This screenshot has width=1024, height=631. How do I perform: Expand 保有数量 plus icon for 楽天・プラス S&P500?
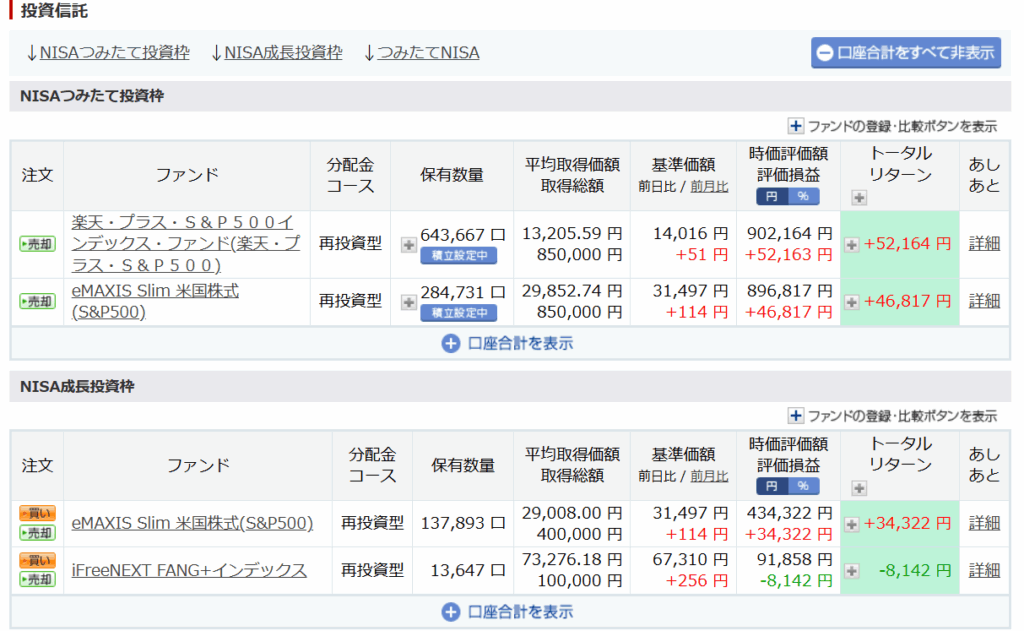point(409,245)
